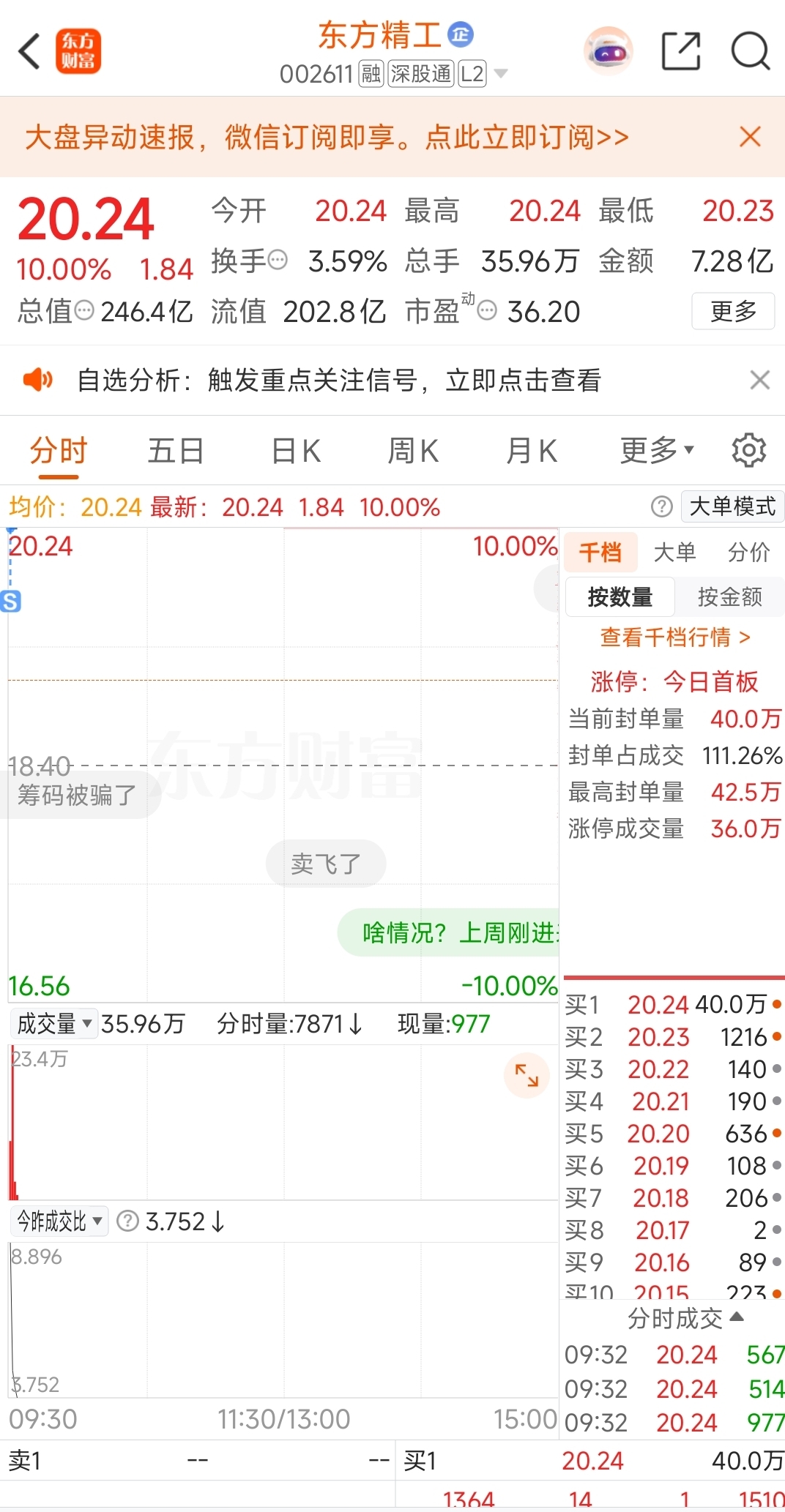Tap the bottom 买1 20.24 quote row

click(590, 1461)
